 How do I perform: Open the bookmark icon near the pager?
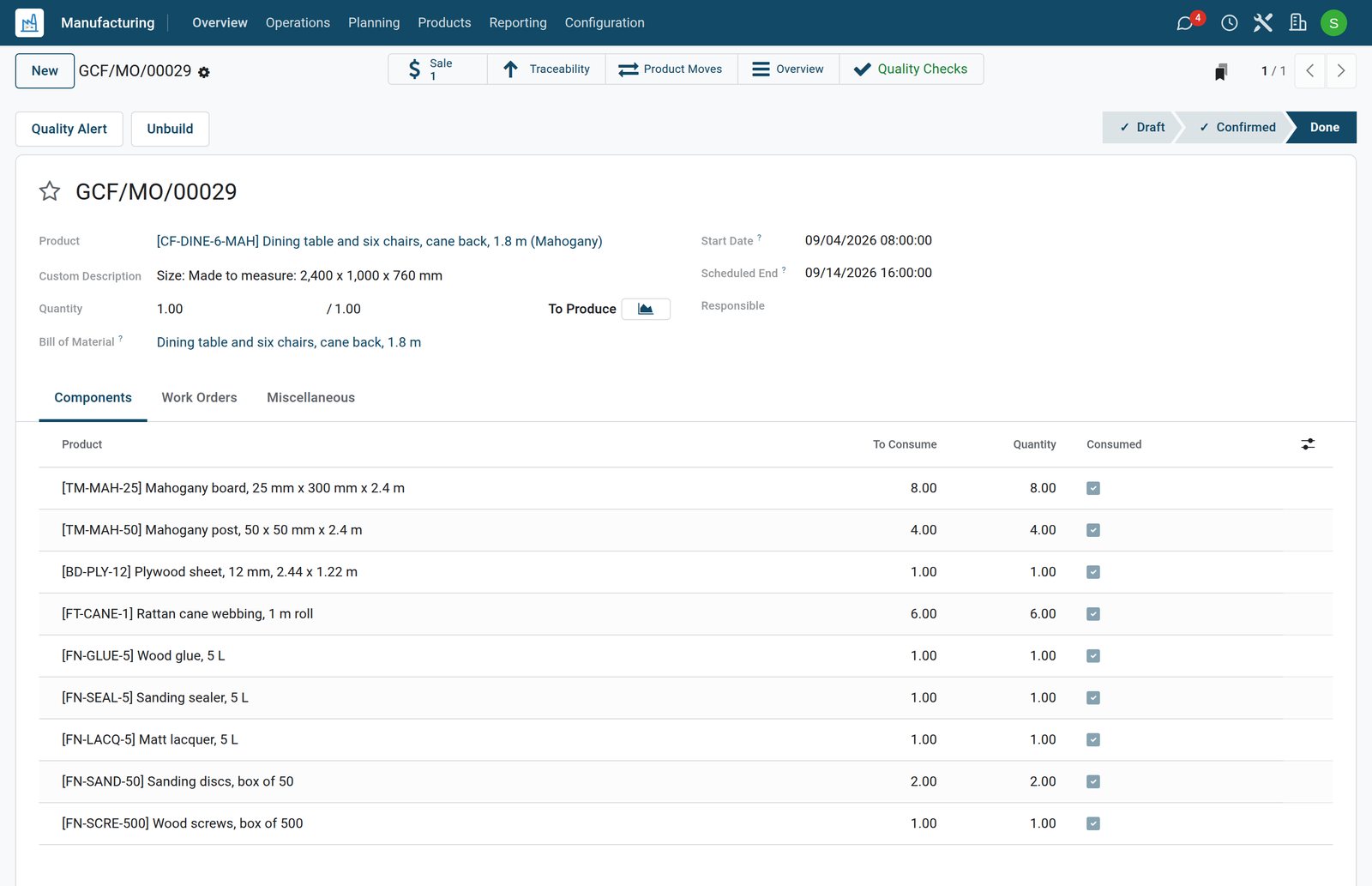(x=1221, y=71)
